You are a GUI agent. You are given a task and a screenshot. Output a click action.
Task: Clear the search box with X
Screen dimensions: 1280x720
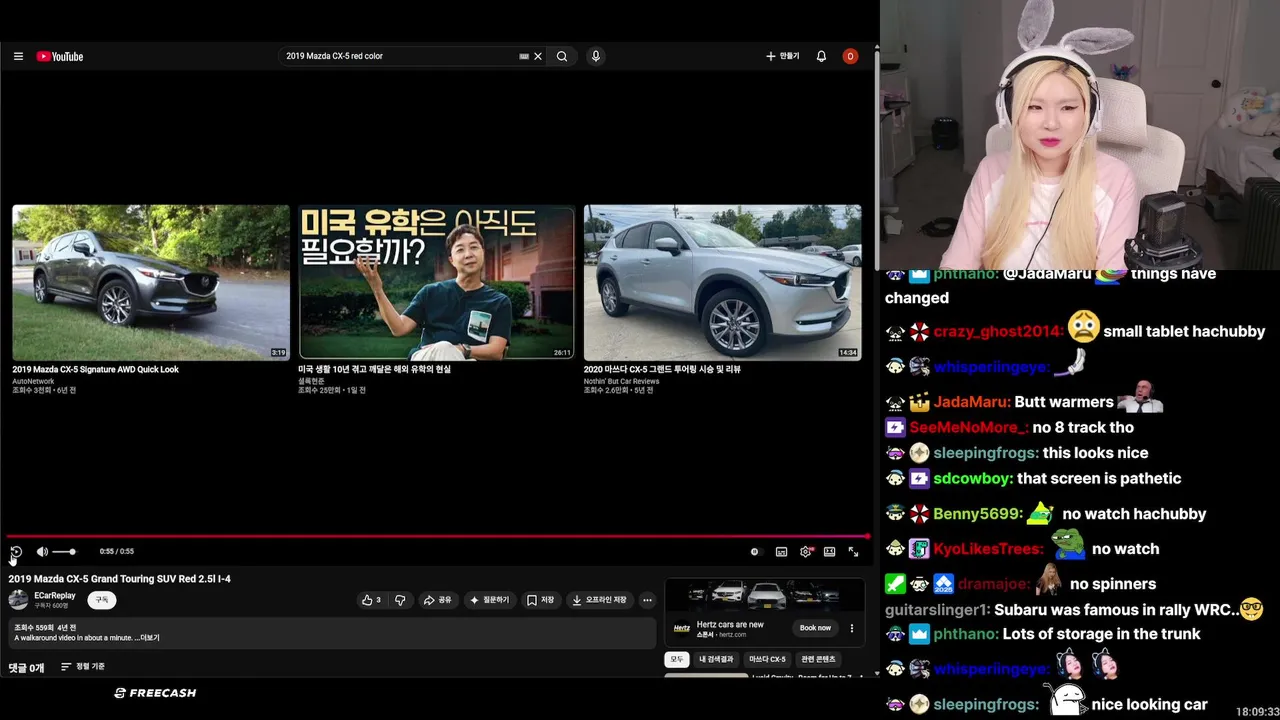538,57
